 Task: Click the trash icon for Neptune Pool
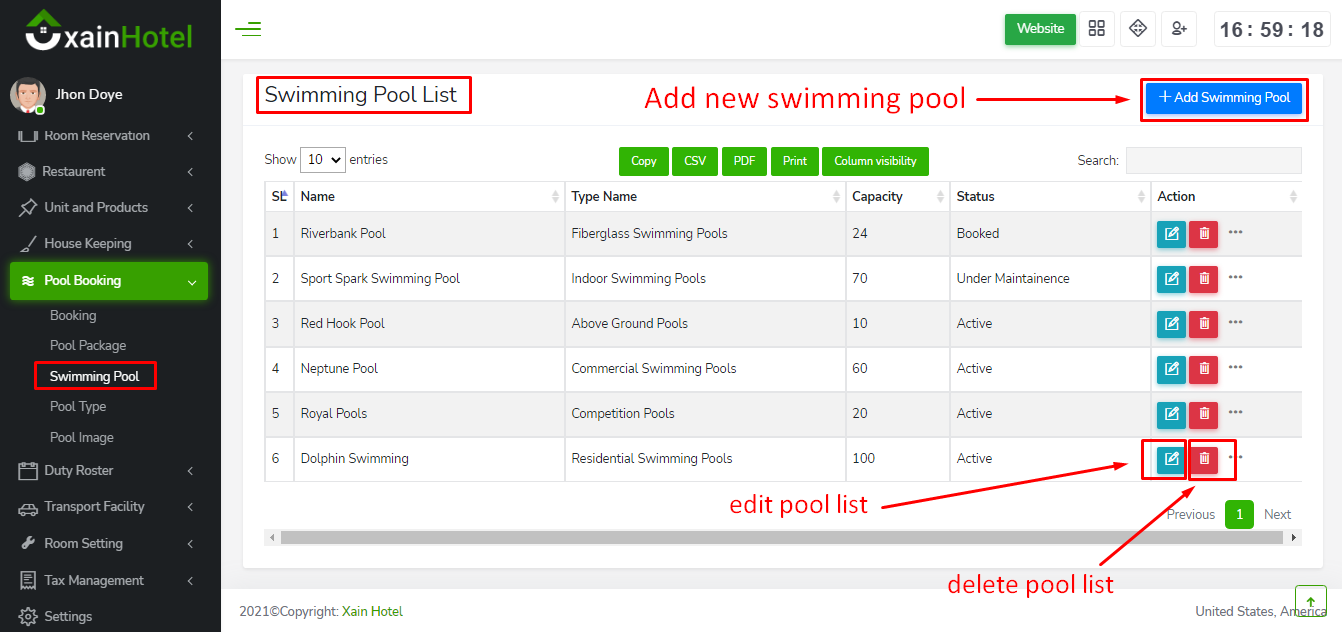click(1204, 369)
